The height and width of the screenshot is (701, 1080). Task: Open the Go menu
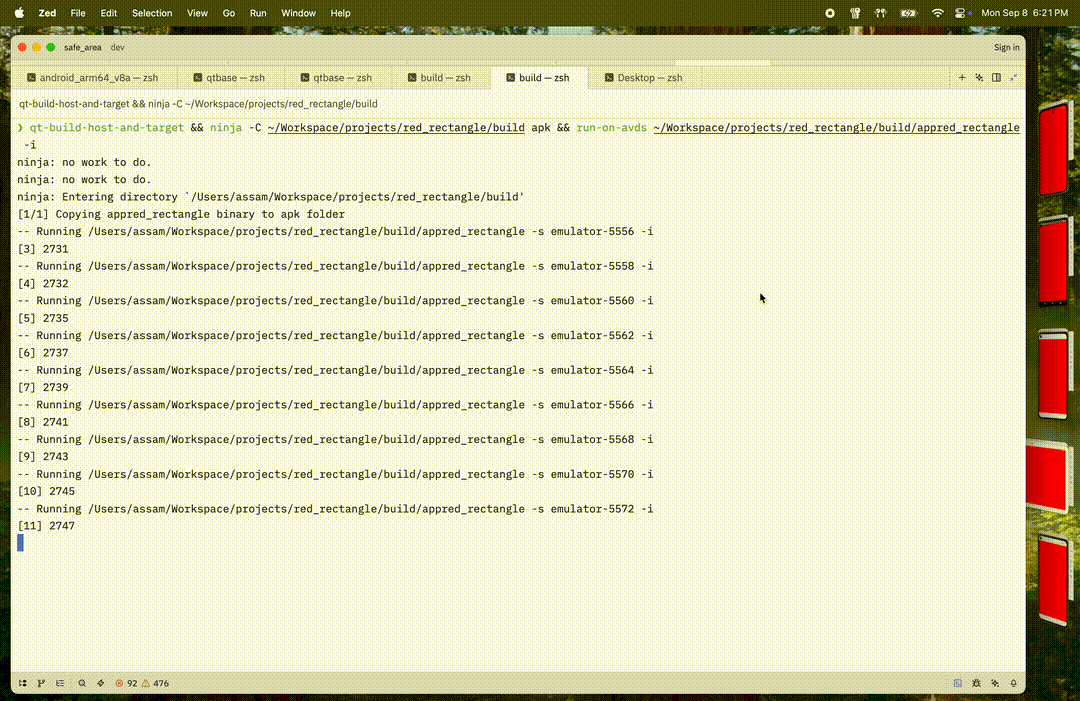pos(229,13)
